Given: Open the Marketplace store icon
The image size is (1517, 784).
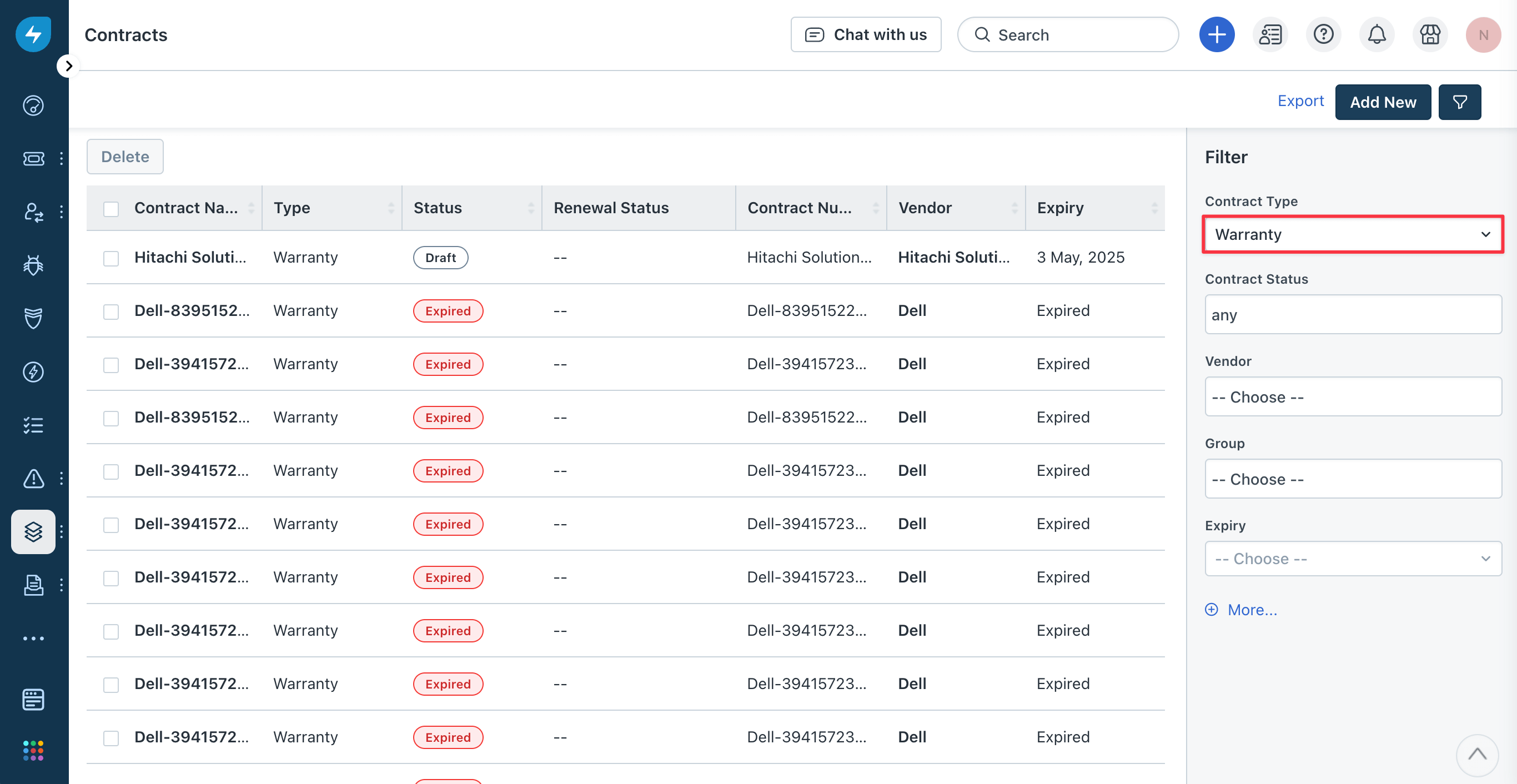Looking at the screenshot, I should pyautogui.click(x=1430, y=34).
